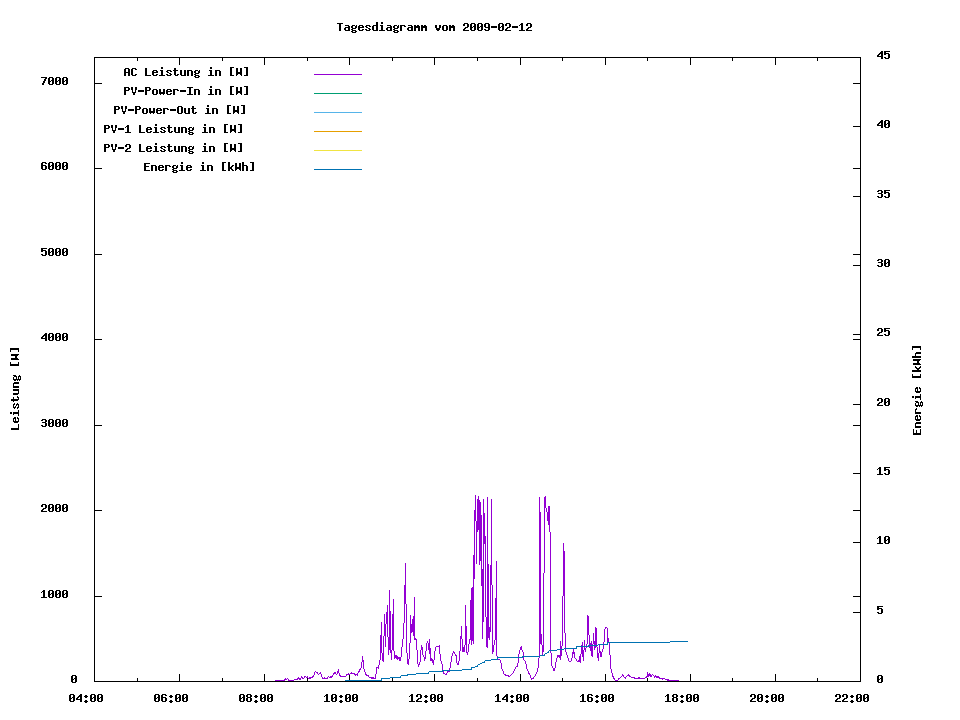Click the 2000 tick on the left axis
Screen dimensions: 960x720
(54, 509)
